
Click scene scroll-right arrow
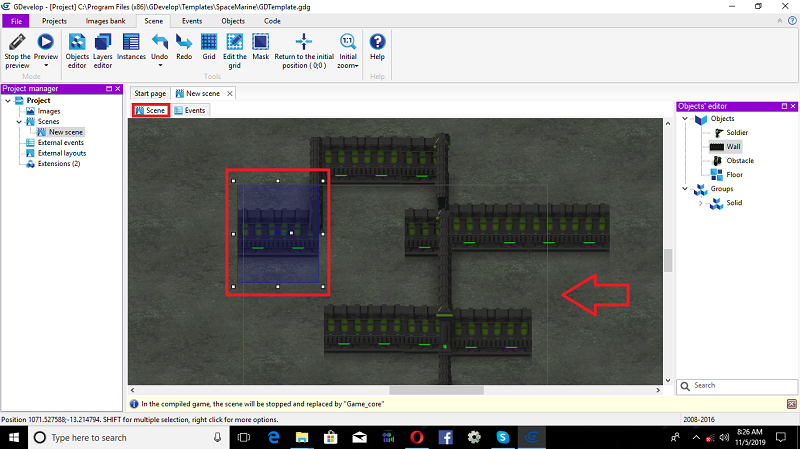click(658, 390)
